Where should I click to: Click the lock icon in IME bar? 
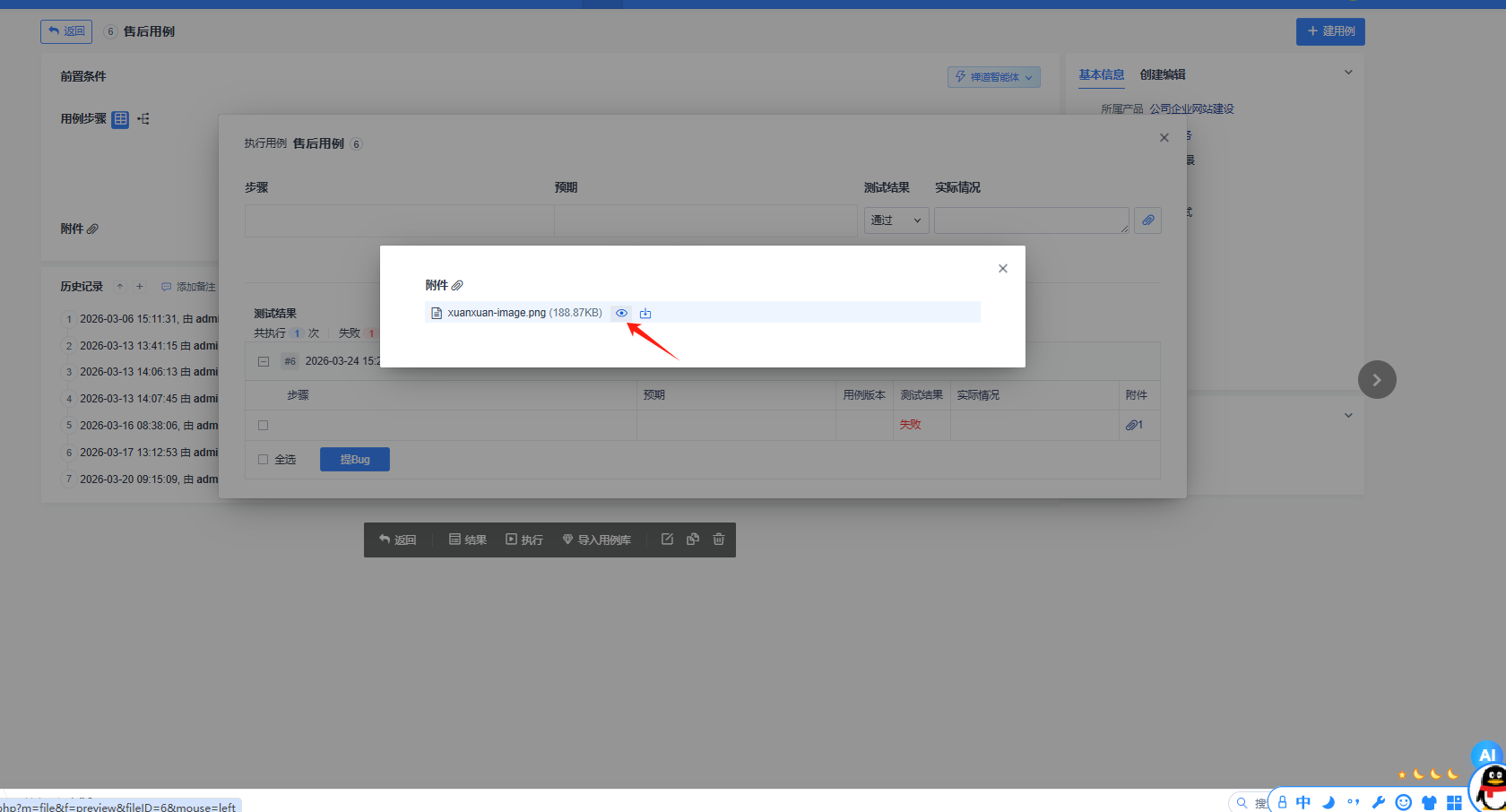tap(1283, 802)
